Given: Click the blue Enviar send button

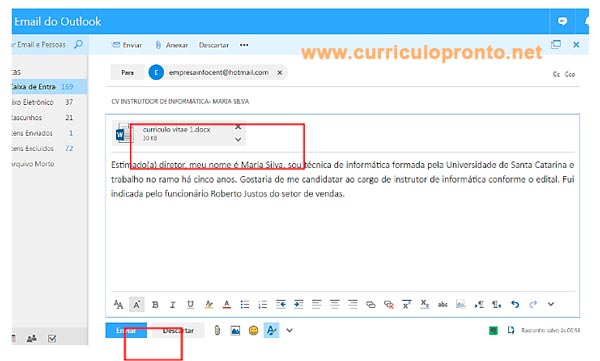Looking at the screenshot, I should coord(126,330).
